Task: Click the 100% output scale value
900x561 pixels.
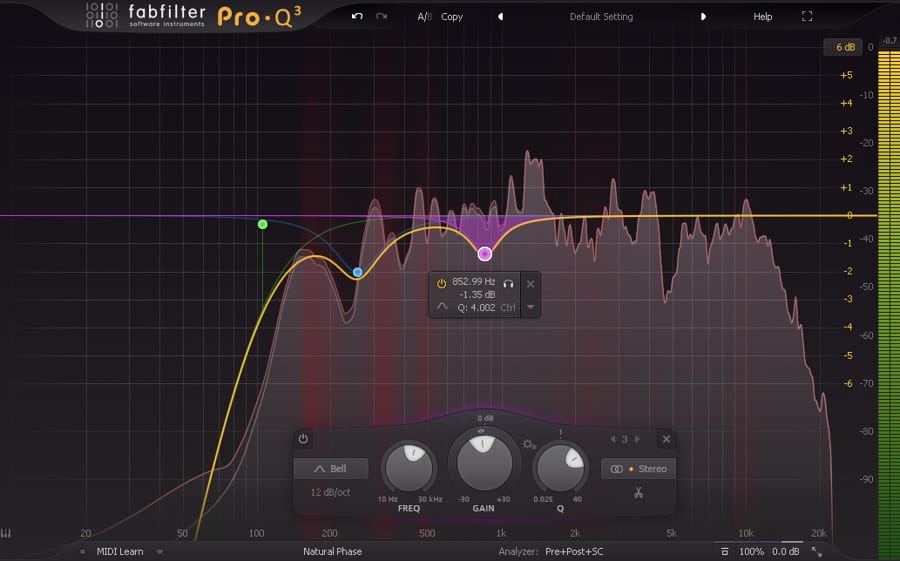Action: (x=751, y=552)
